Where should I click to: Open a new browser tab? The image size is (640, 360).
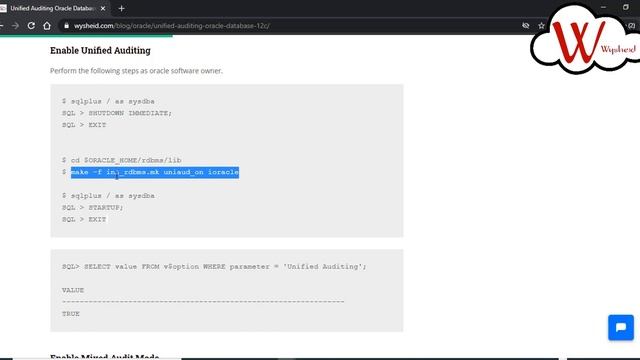point(121,8)
